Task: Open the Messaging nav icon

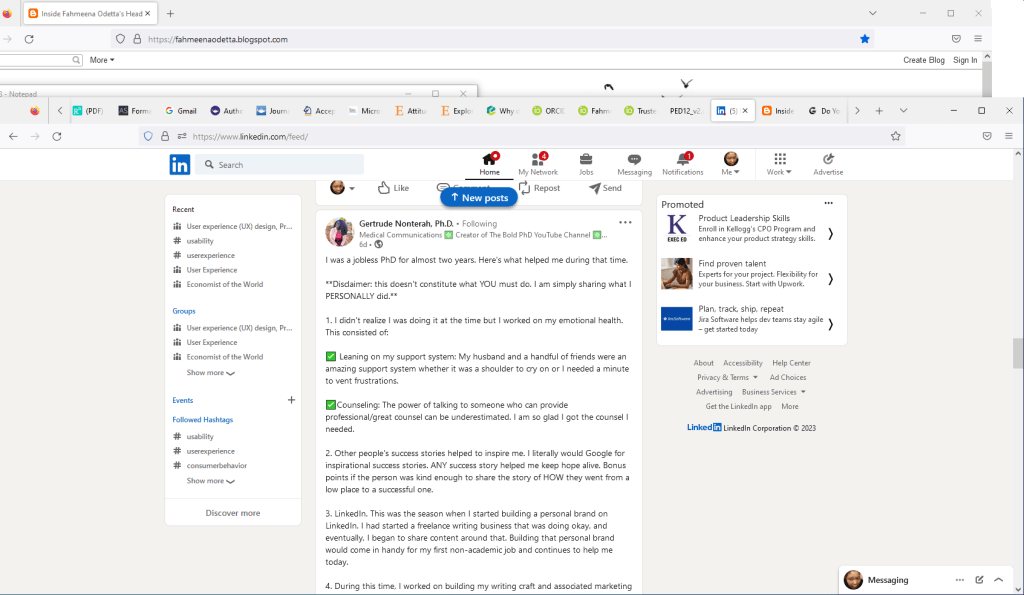Action: click(634, 159)
